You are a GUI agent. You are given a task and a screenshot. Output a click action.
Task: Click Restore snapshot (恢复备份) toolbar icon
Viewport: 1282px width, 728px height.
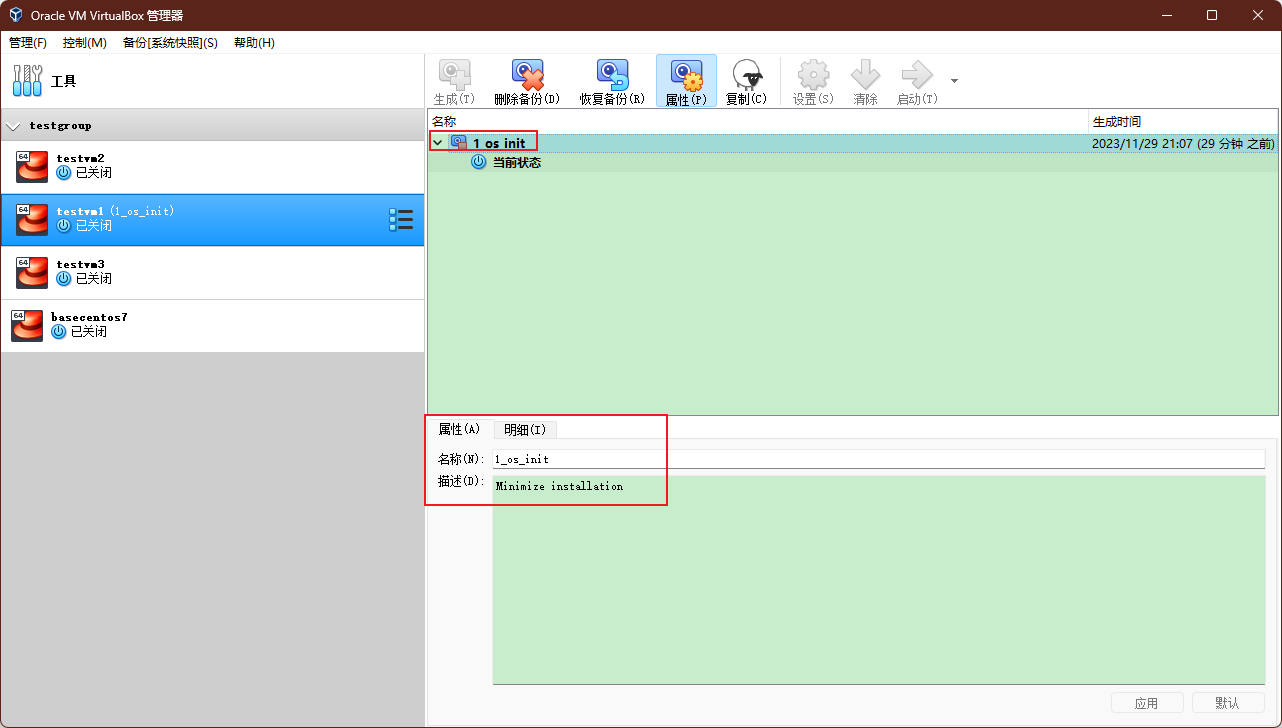[612, 74]
